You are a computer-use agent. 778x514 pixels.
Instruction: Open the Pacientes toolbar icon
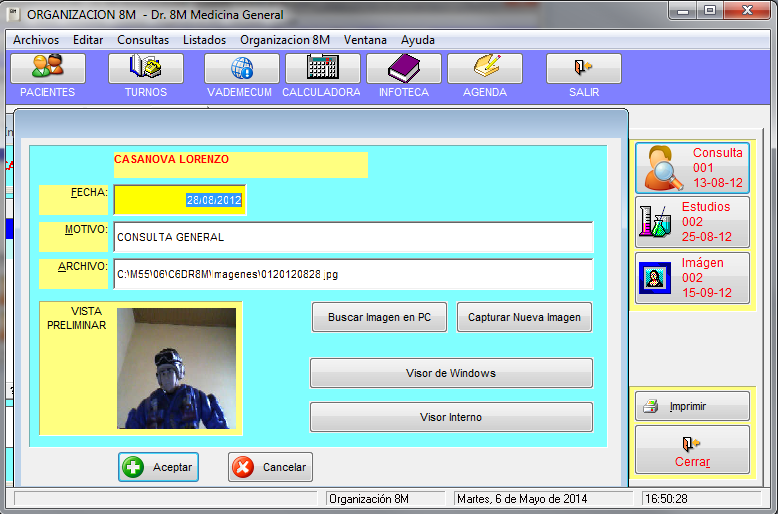[x=47, y=68]
